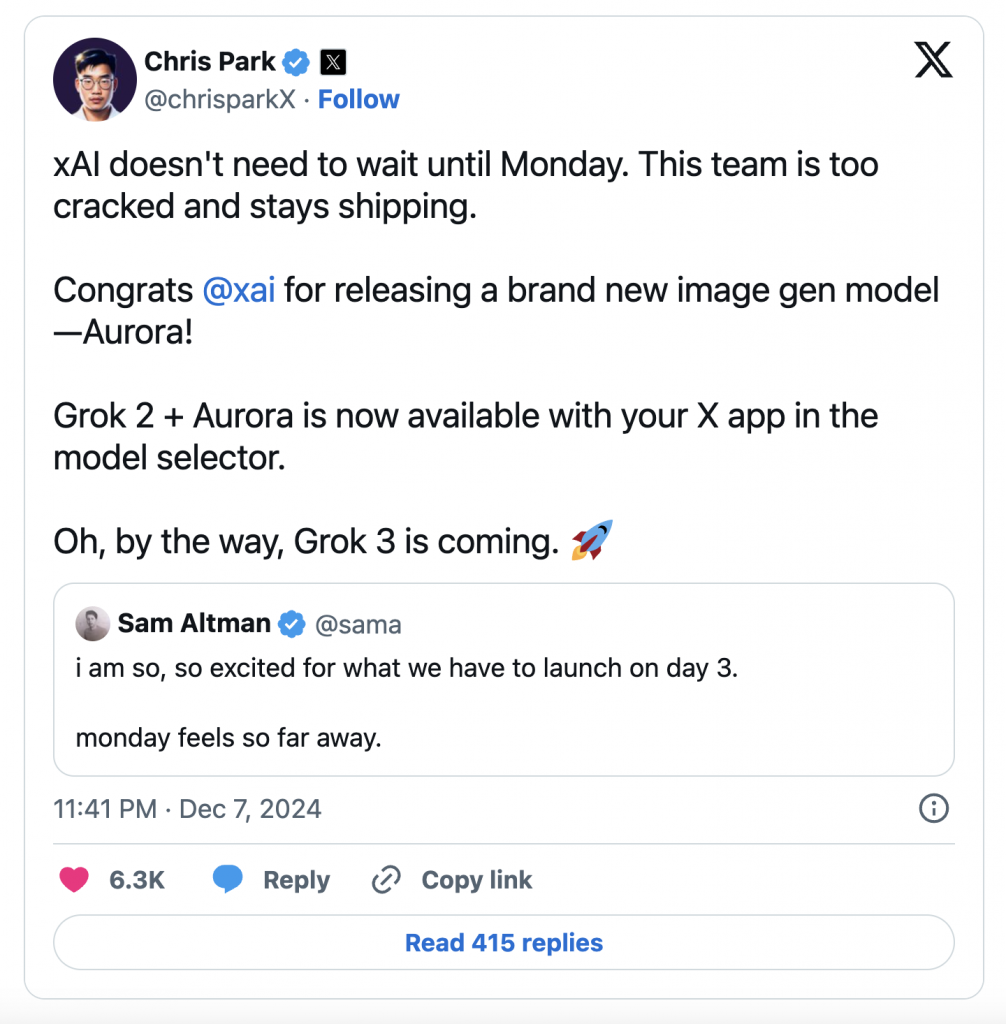Screen dimensions: 1006x1024
Task: Like the tweet with the heart icon
Action: click(74, 880)
